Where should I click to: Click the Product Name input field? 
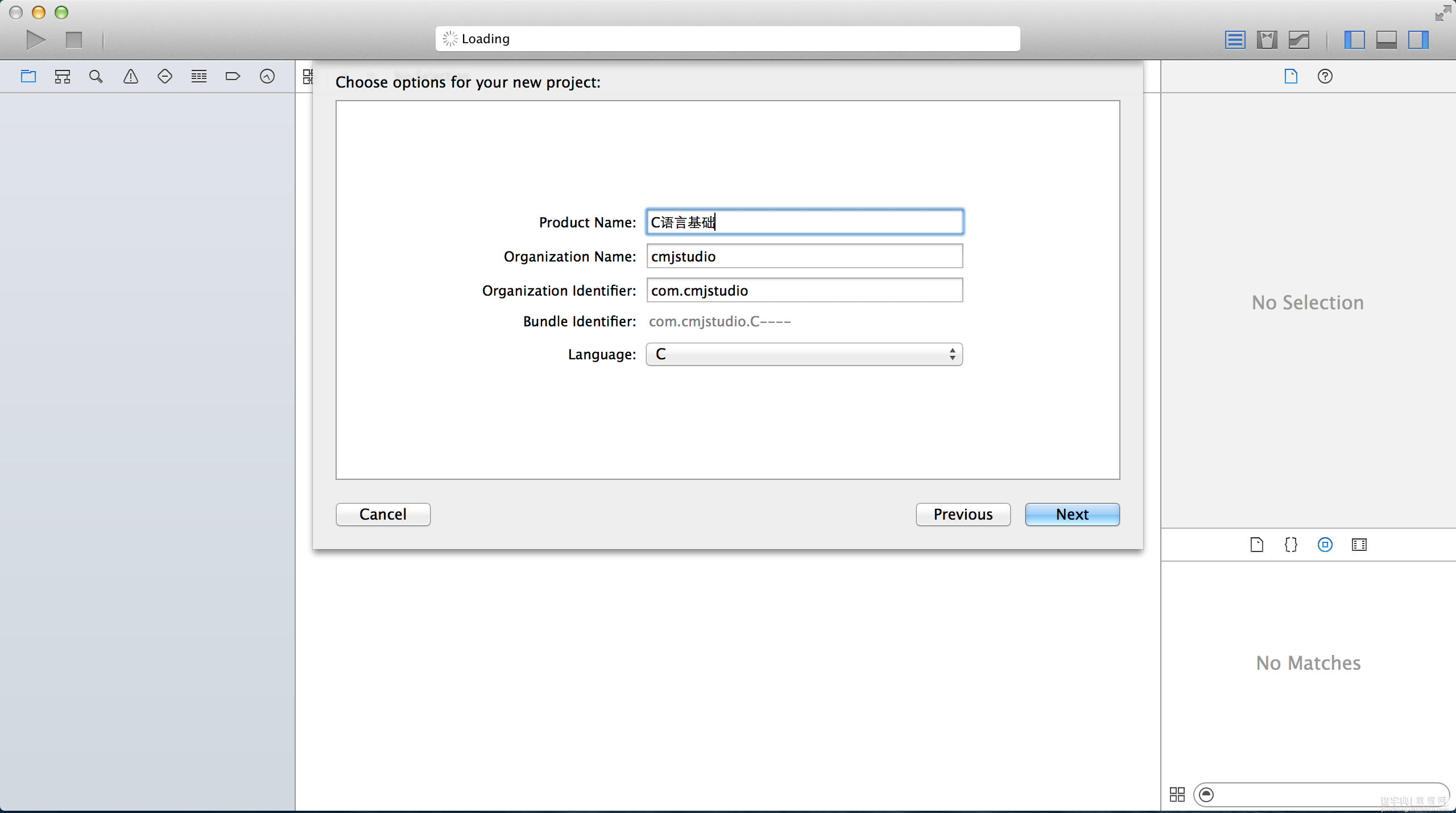click(x=804, y=221)
